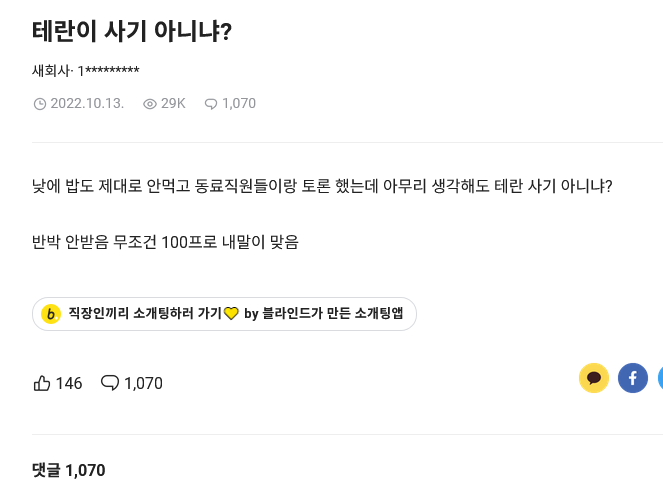Click the like count 146

[x=69, y=383]
